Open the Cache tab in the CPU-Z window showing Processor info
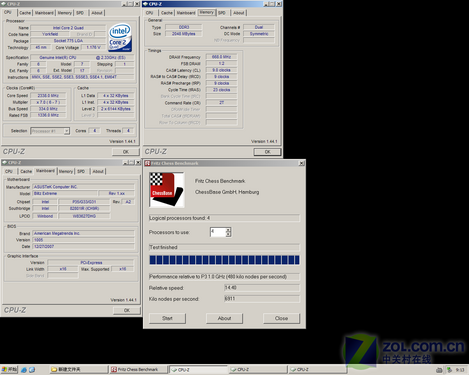Image resolution: width=469 pixels, height=375 pixels. click(25, 13)
